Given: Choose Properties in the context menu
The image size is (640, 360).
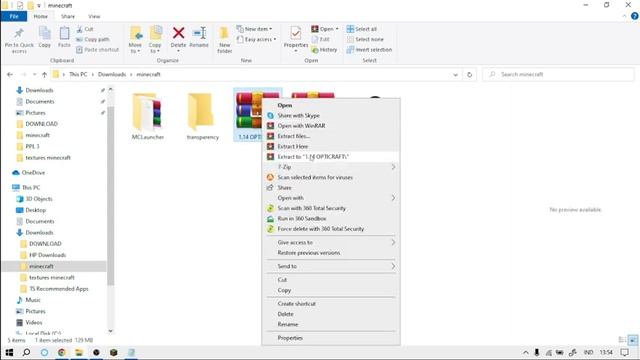Looking at the screenshot, I should pos(331,338).
